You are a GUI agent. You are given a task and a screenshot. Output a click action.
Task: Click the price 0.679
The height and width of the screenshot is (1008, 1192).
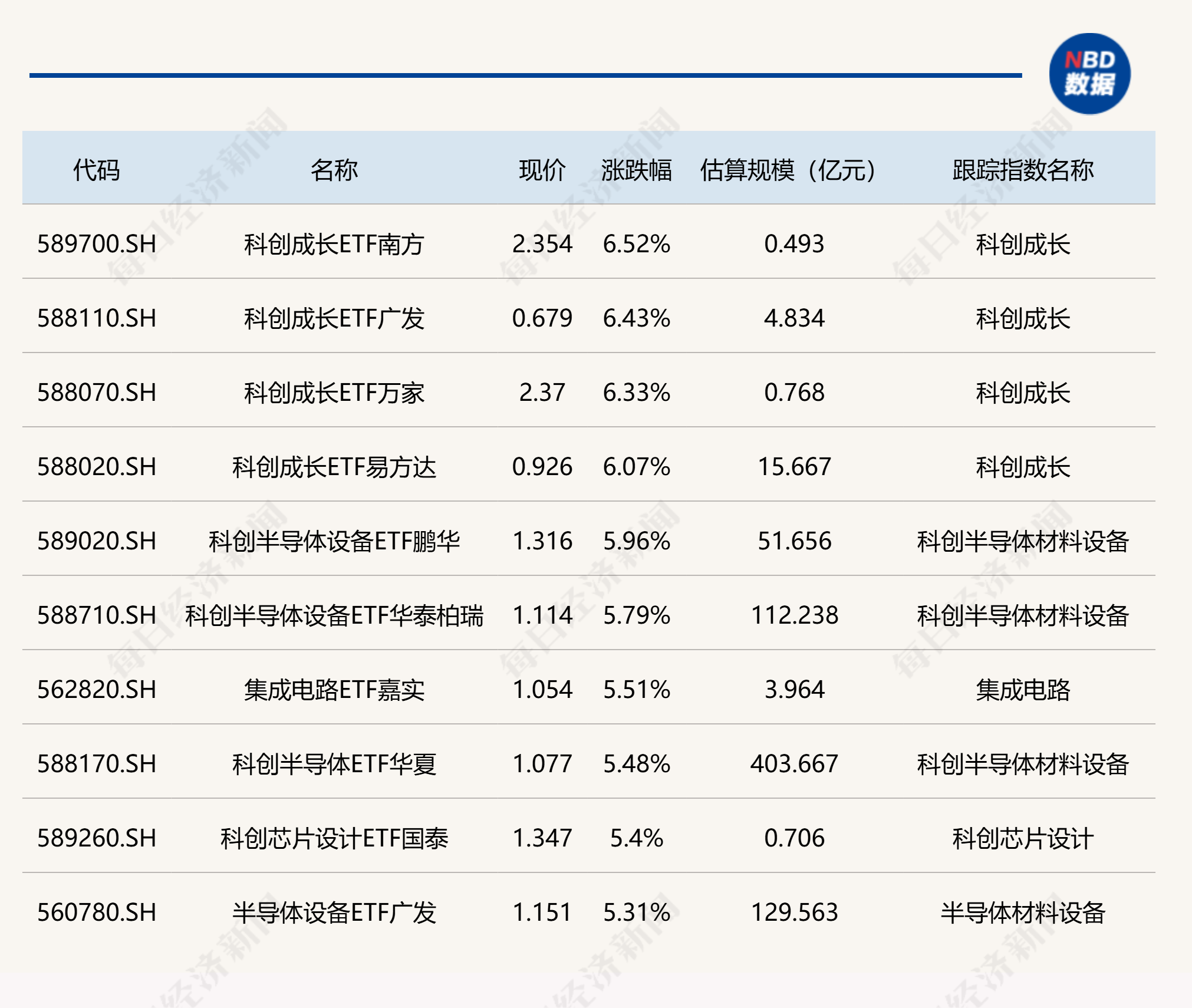(542, 318)
